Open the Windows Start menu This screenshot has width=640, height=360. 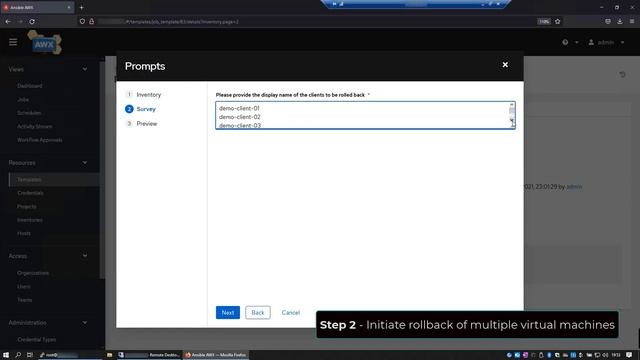(x=6, y=355)
